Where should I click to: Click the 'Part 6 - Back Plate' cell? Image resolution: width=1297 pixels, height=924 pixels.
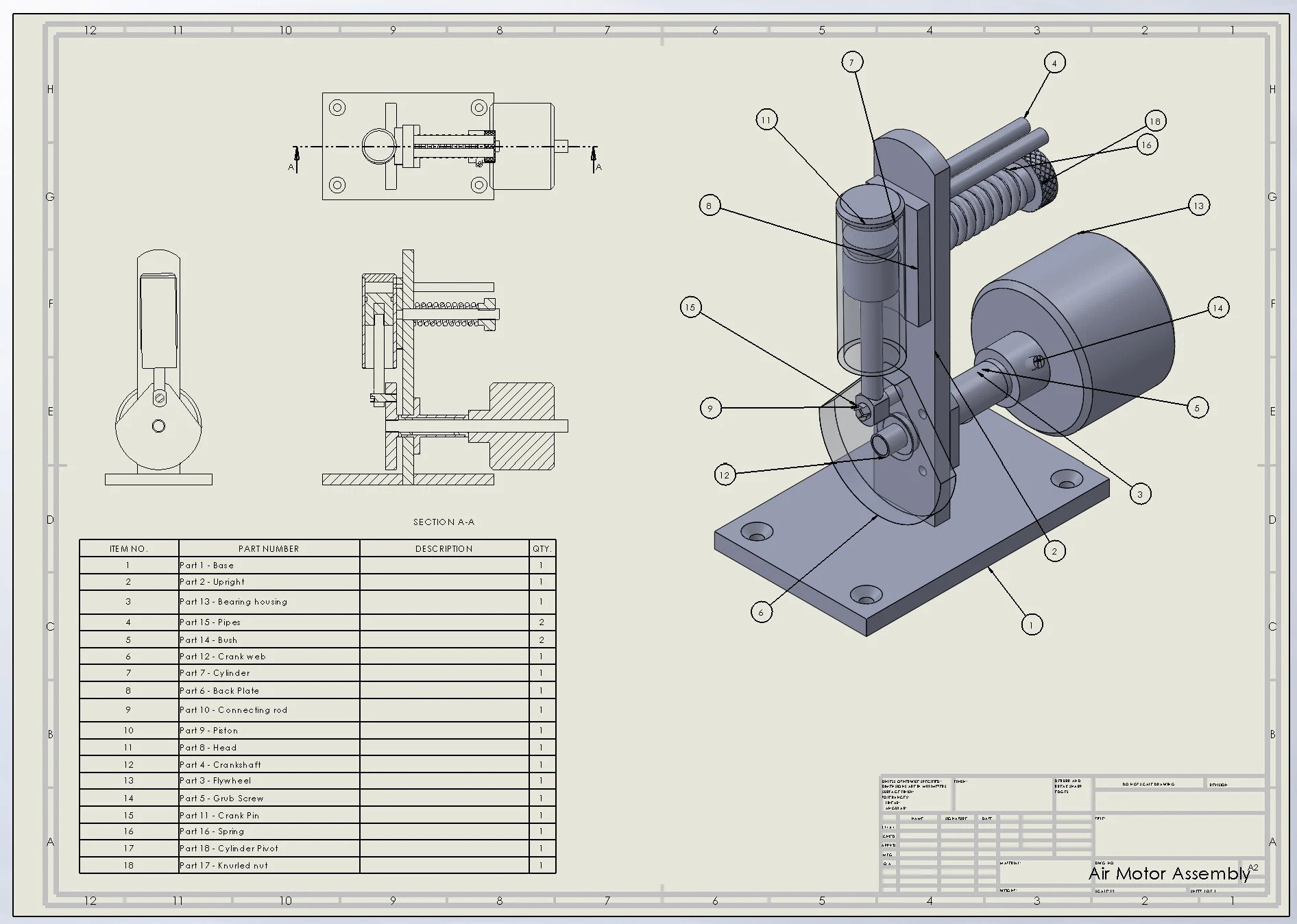coord(269,690)
